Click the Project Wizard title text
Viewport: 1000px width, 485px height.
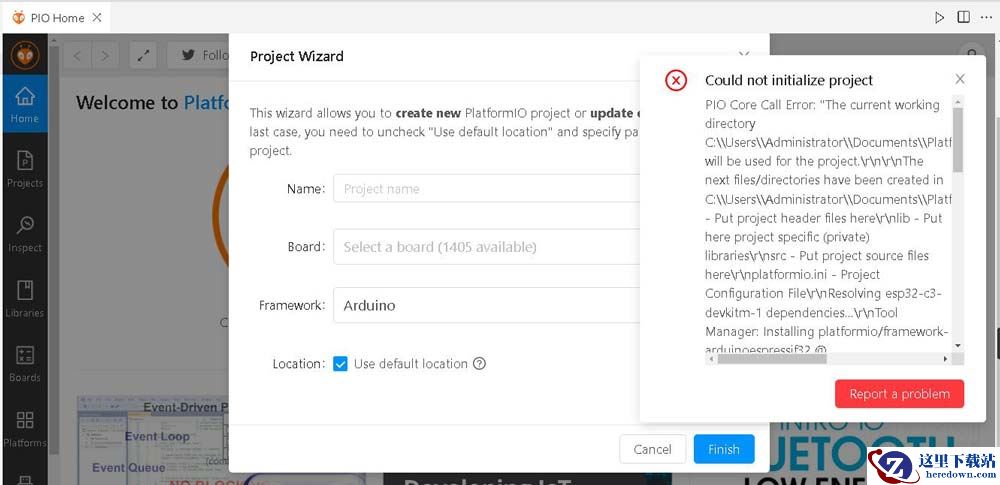tap(297, 56)
